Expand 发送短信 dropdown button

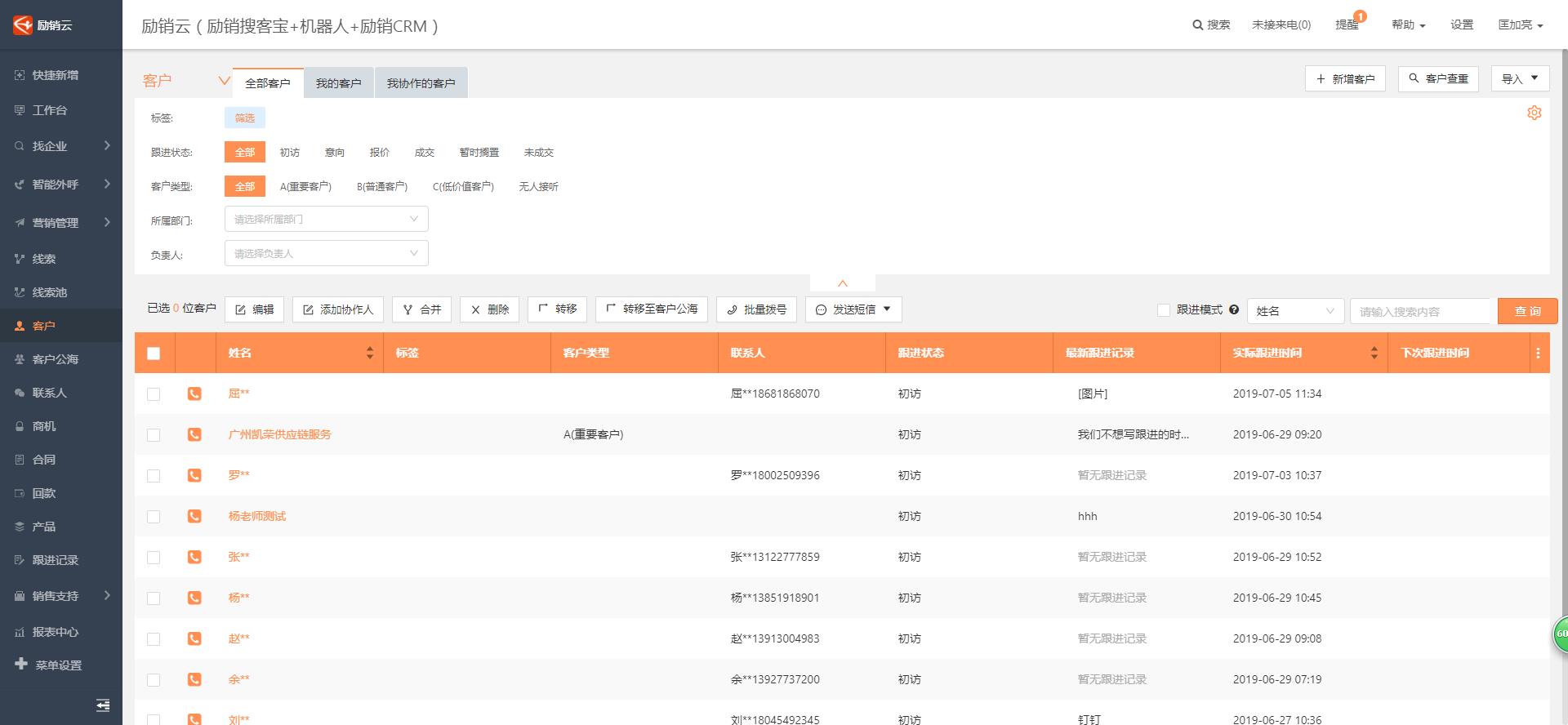(853, 309)
